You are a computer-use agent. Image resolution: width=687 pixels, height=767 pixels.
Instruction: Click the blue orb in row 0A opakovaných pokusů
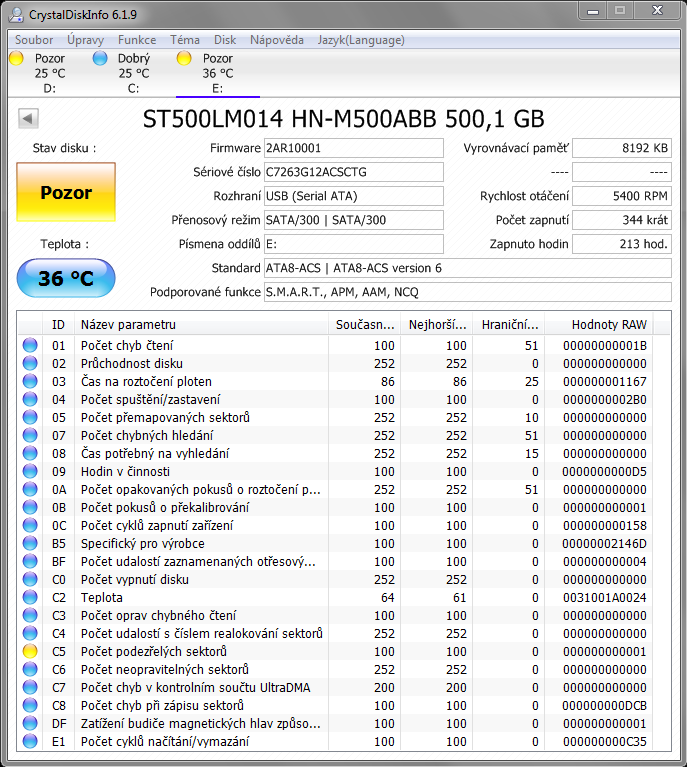(x=30, y=489)
